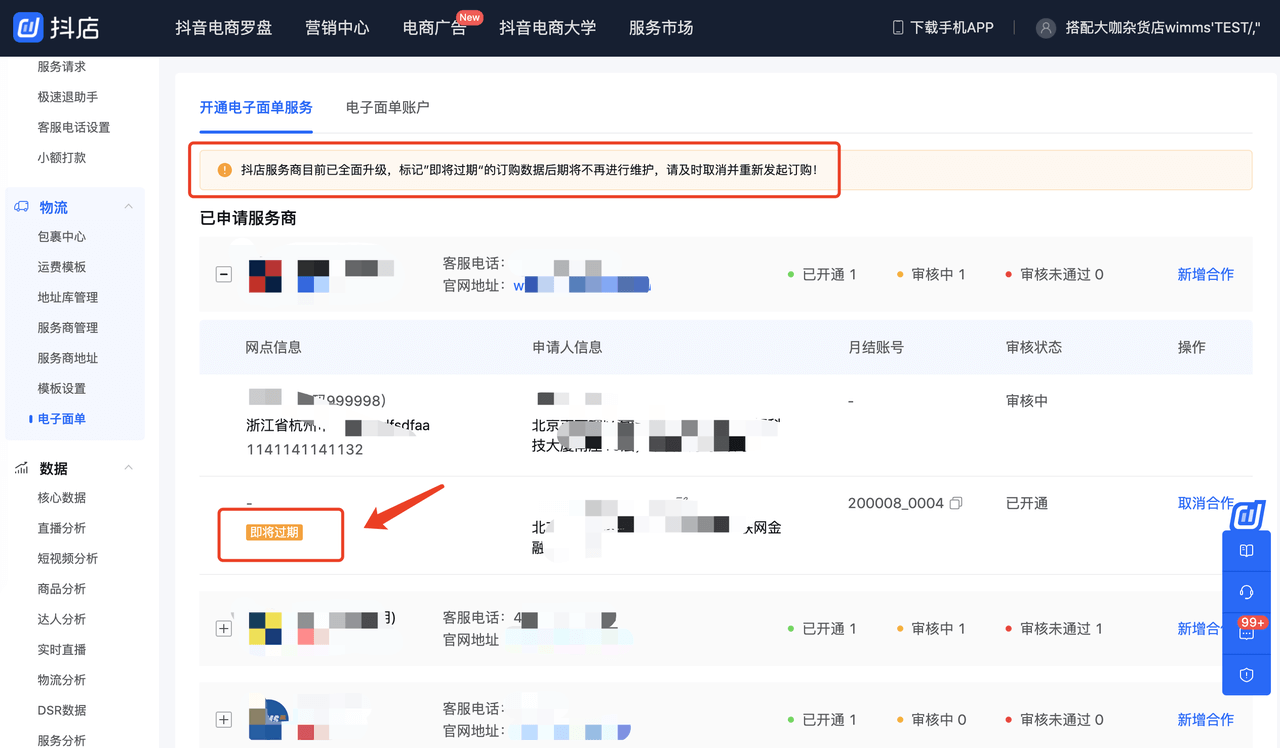The height and width of the screenshot is (748, 1280).
Task: Open 商品分析 in sidebar
Action: pyautogui.click(x=62, y=589)
